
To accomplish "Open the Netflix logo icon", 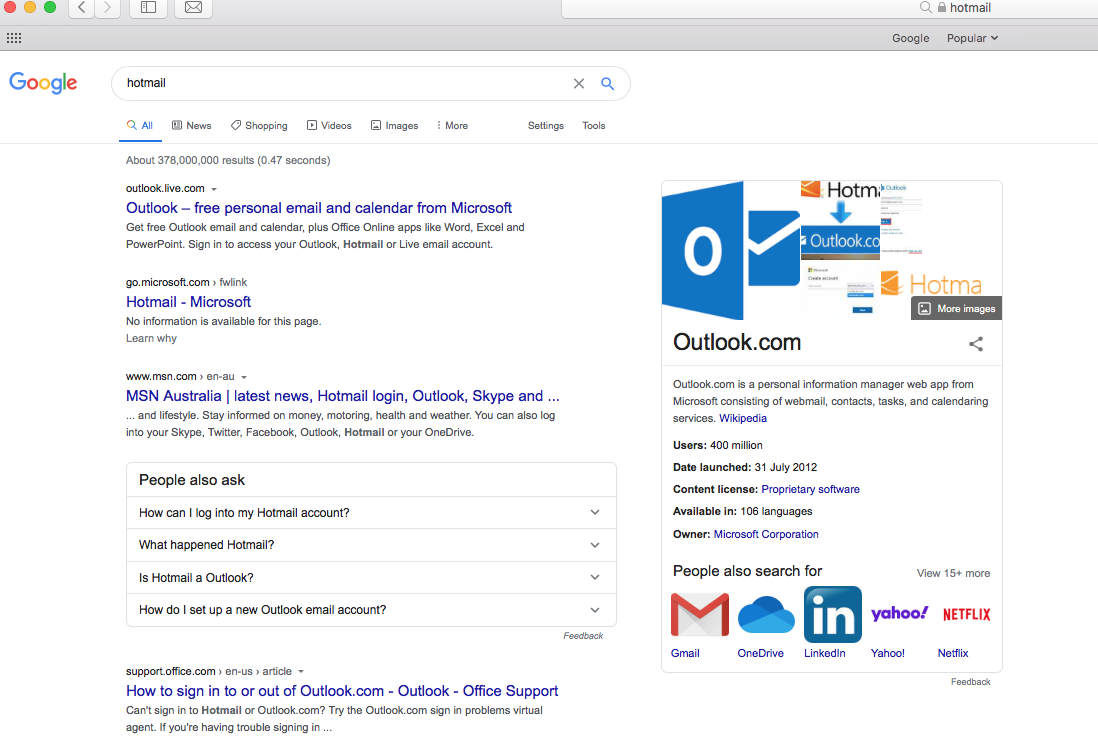I will tap(966, 614).
